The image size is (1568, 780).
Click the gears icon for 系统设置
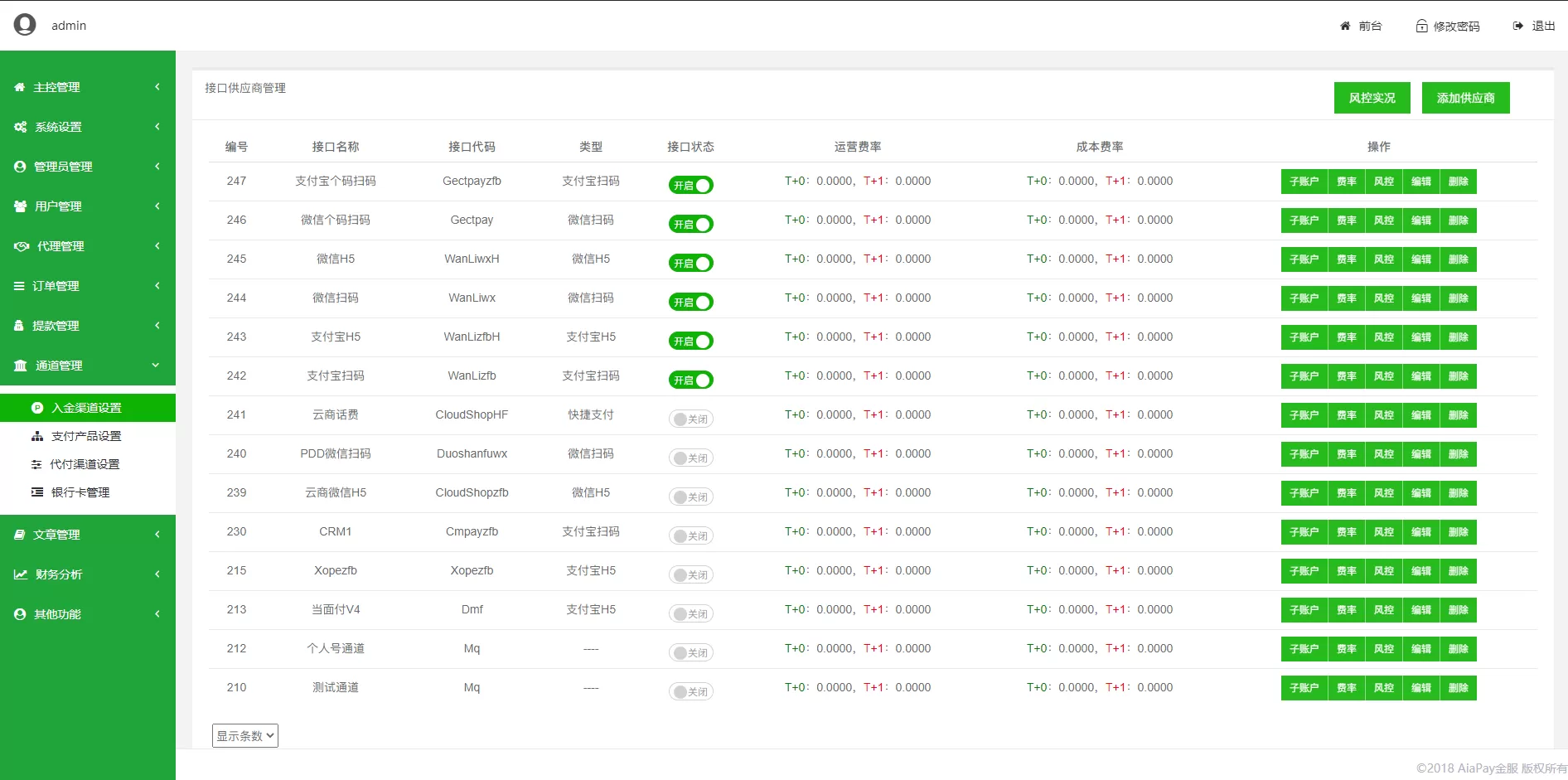pyautogui.click(x=21, y=127)
